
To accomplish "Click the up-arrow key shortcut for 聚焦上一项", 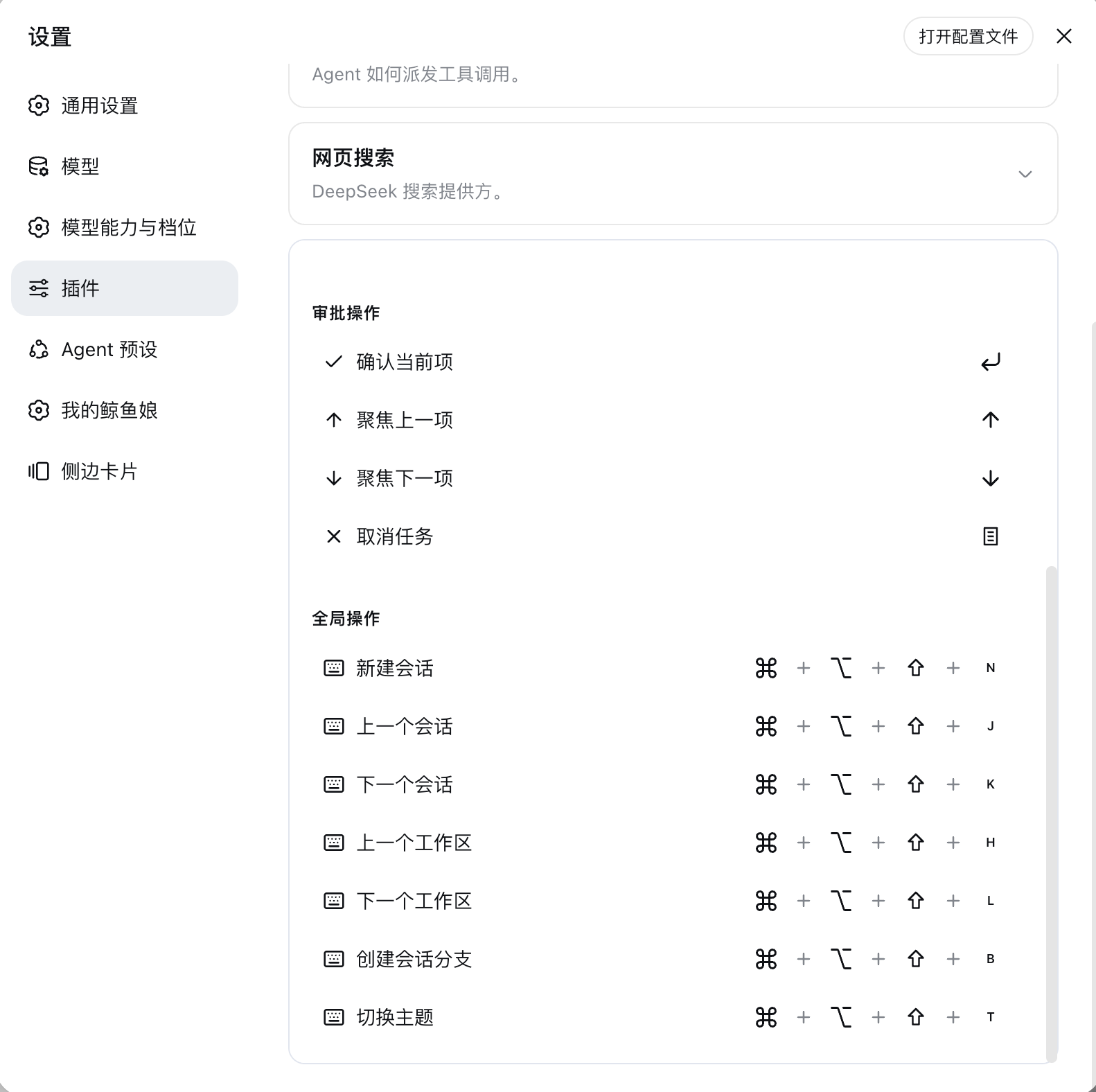I will coord(991,420).
